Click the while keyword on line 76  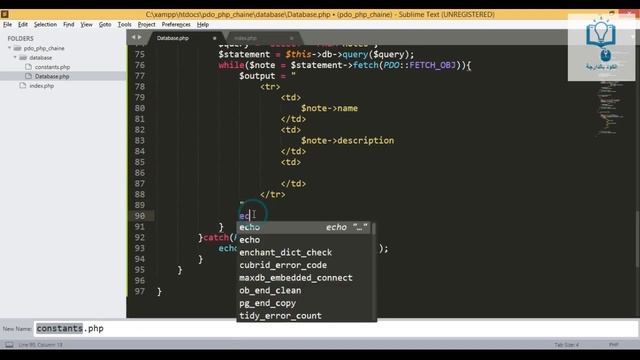tap(231, 65)
